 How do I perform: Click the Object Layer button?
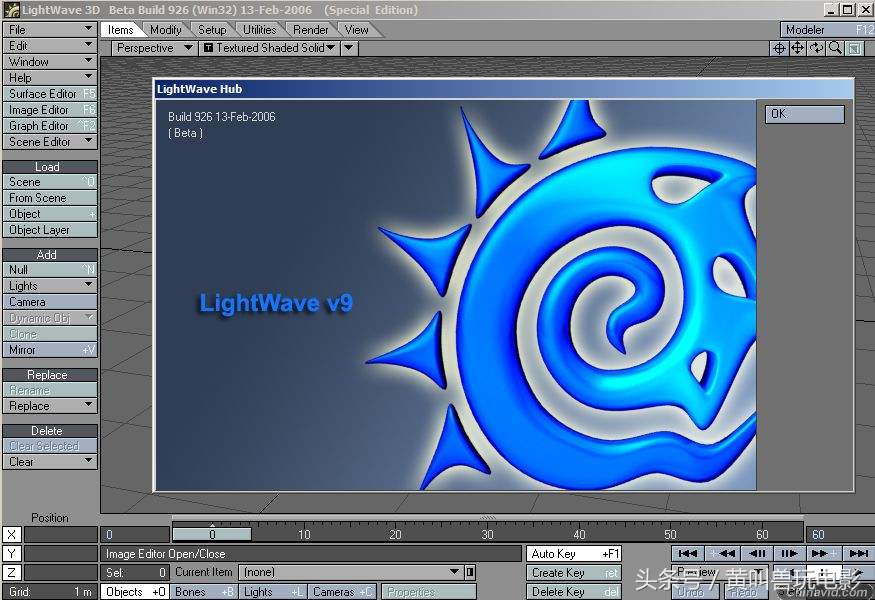point(50,230)
